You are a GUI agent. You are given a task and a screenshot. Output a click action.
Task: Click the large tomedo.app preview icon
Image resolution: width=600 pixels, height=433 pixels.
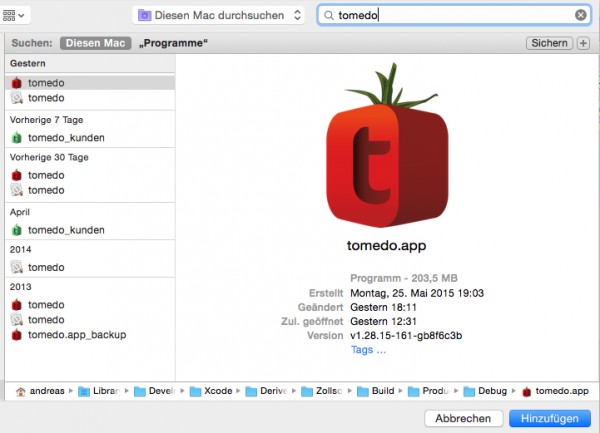387,146
